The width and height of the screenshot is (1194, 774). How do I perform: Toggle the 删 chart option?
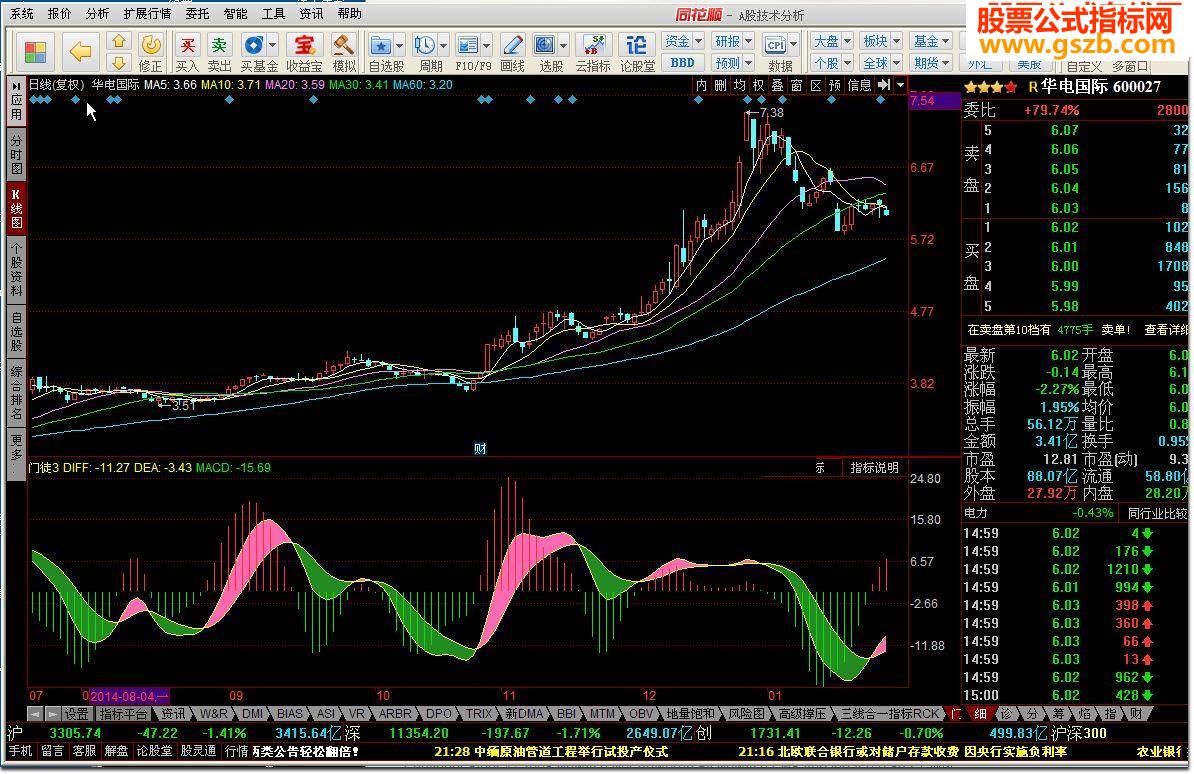[720, 85]
